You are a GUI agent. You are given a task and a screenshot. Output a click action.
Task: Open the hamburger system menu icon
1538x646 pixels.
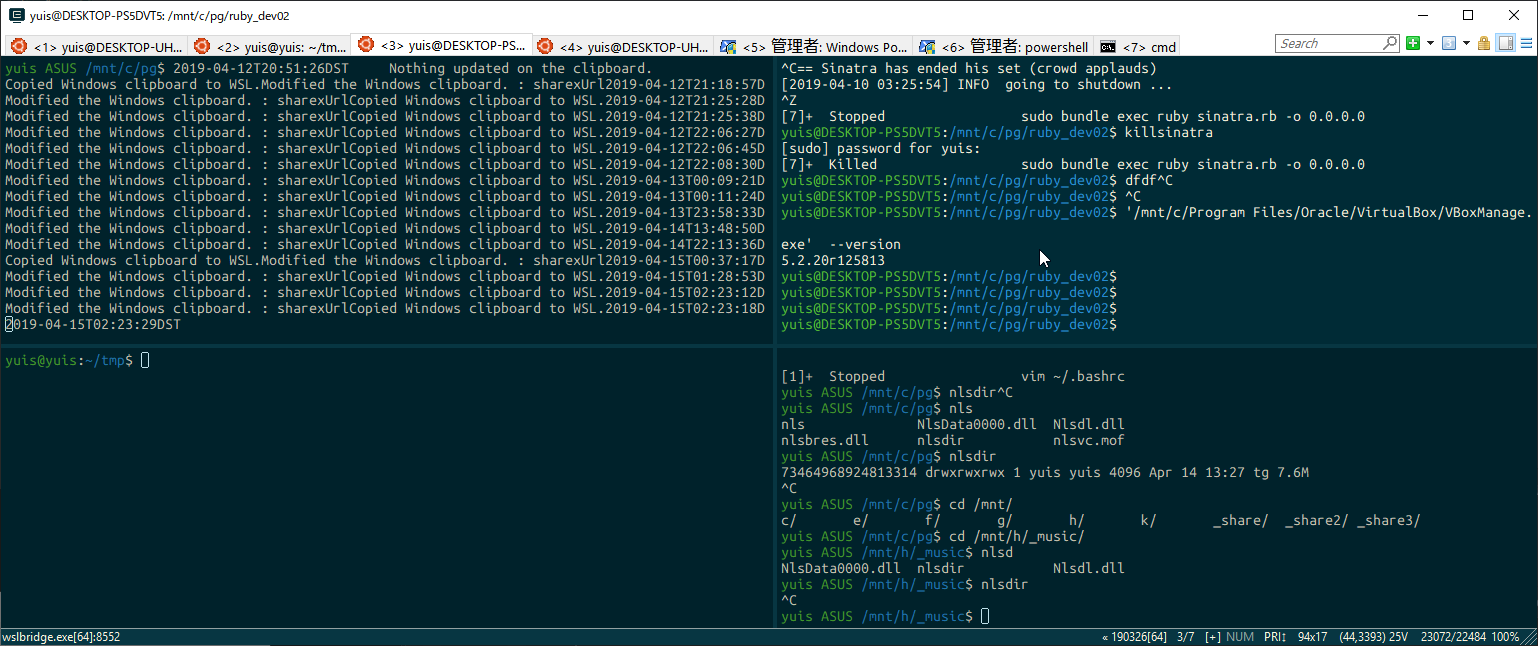(x=1524, y=44)
